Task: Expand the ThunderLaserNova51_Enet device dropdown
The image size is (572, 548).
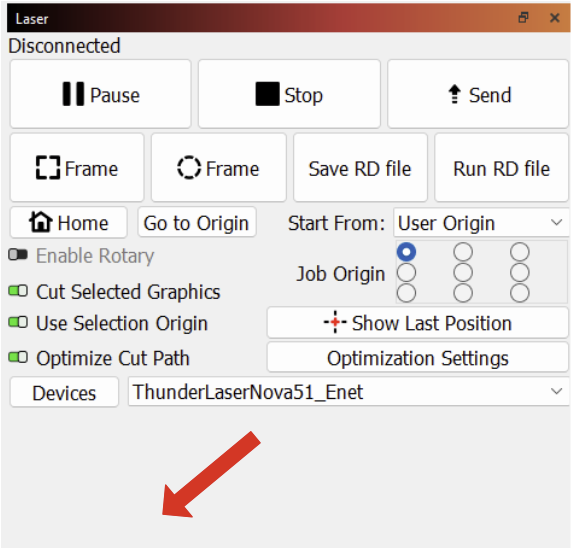Action: tap(348, 392)
